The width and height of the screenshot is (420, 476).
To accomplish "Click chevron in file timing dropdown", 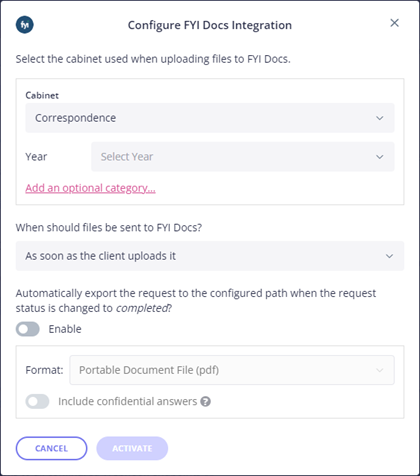I will point(389,256).
